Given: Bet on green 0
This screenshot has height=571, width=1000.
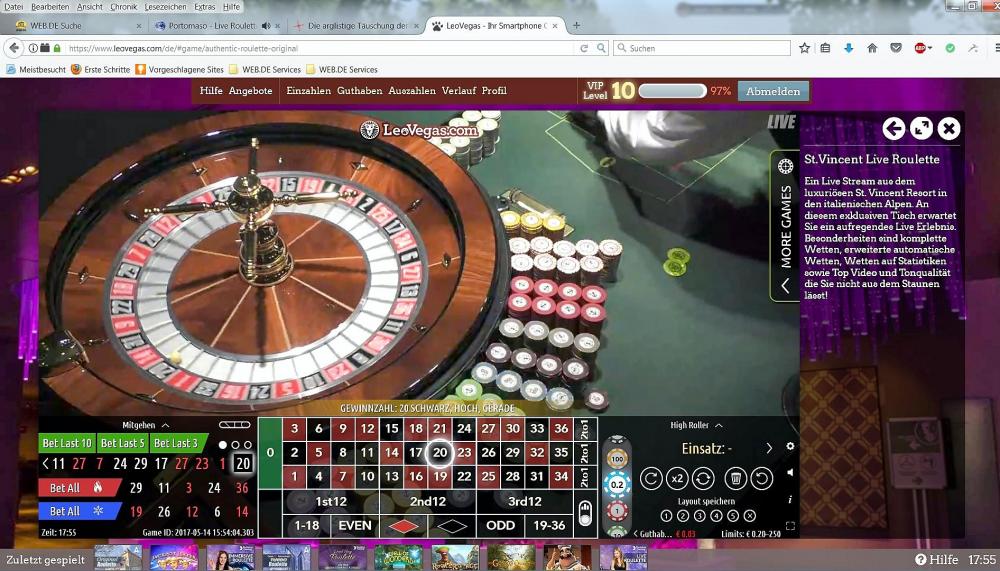Looking at the screenshot, I should pos(270,452).
